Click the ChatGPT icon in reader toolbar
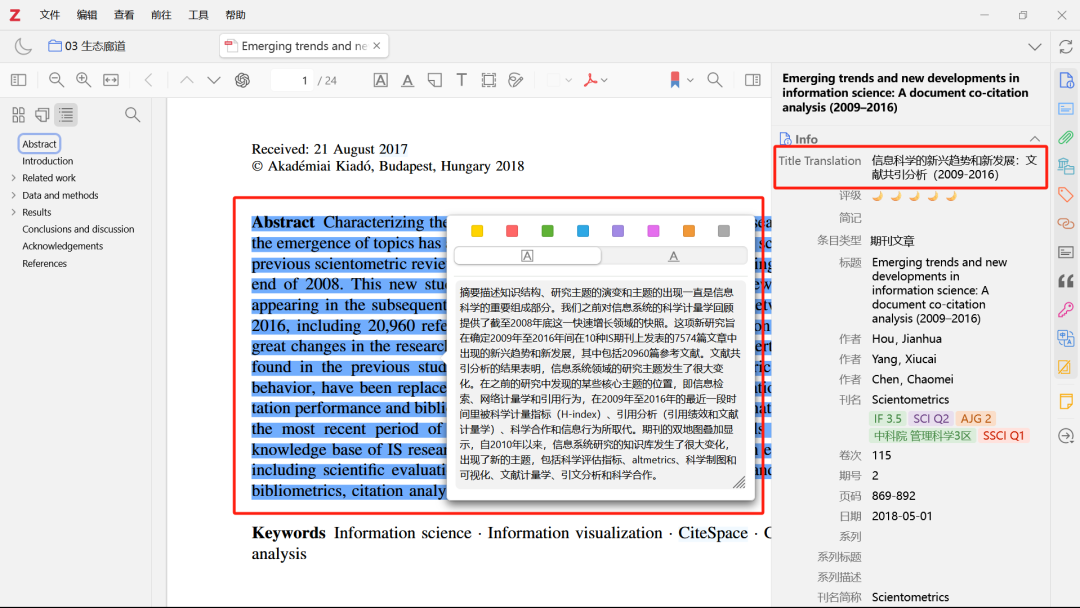The image size is (1080, 608). (x=242, y=80)
